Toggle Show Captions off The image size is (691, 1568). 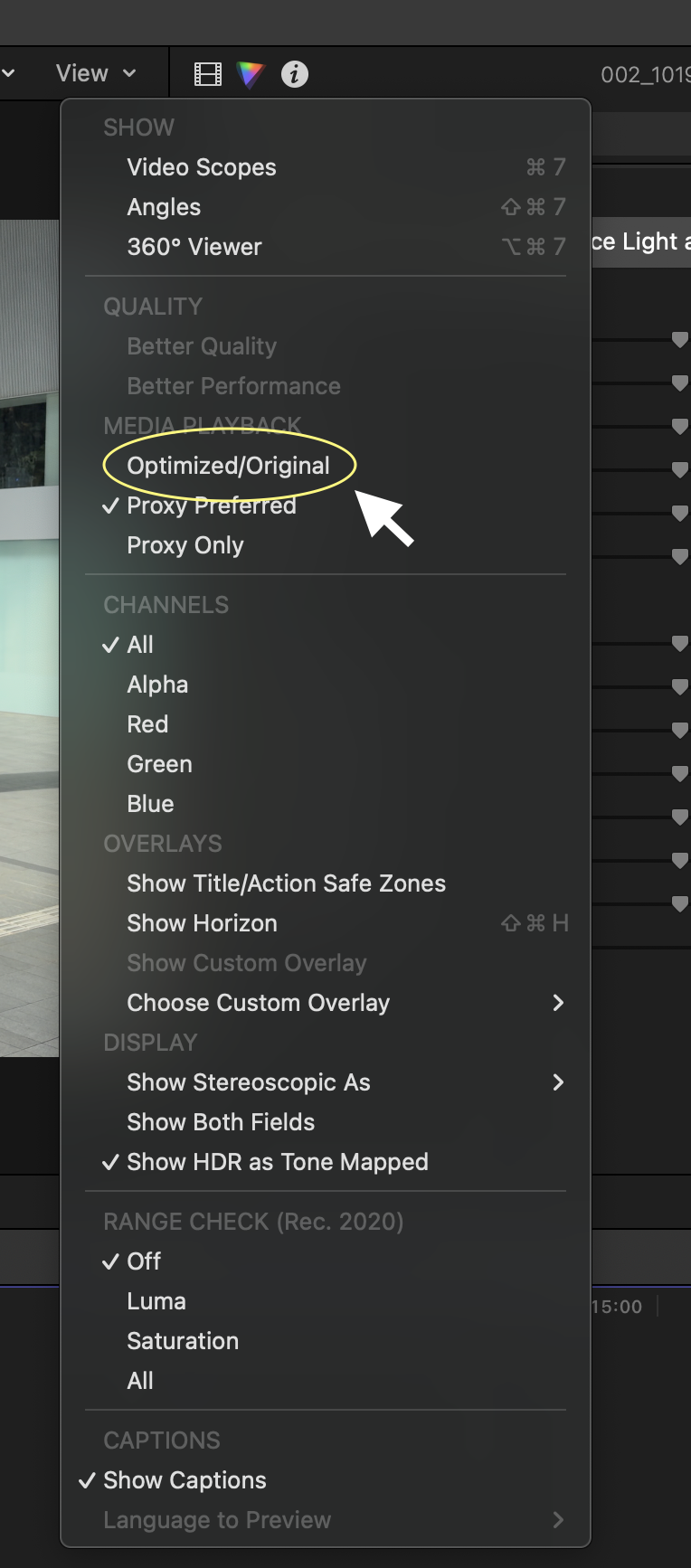point(185,1480)
